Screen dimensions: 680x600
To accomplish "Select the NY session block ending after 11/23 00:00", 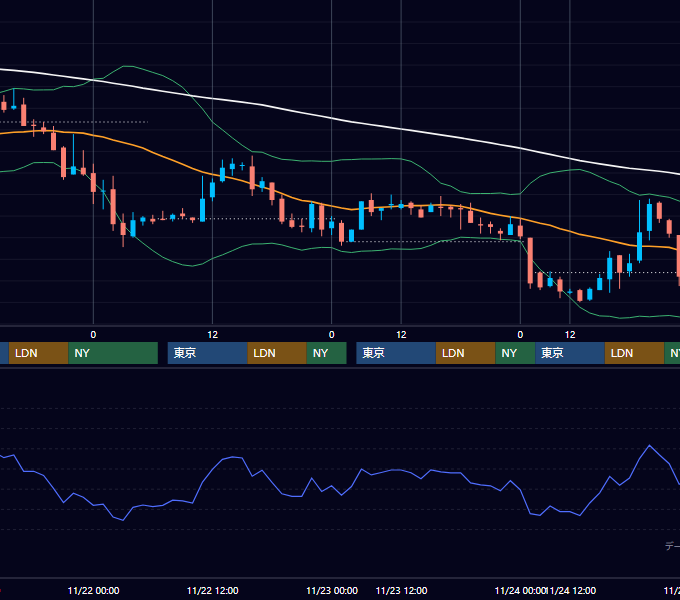I will tap(327, 353).
